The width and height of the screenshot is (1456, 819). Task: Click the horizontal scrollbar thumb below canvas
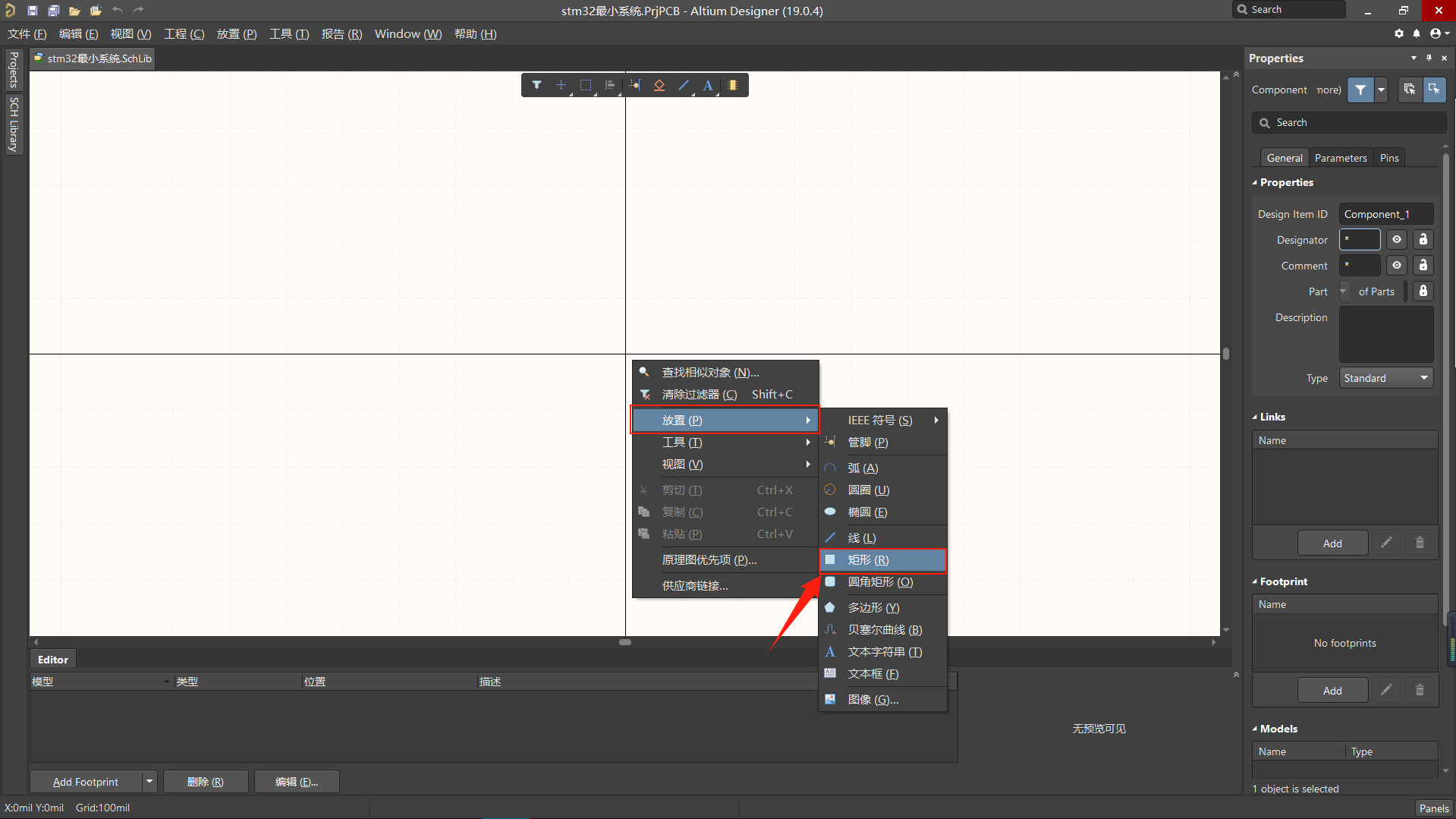point(625,642)
